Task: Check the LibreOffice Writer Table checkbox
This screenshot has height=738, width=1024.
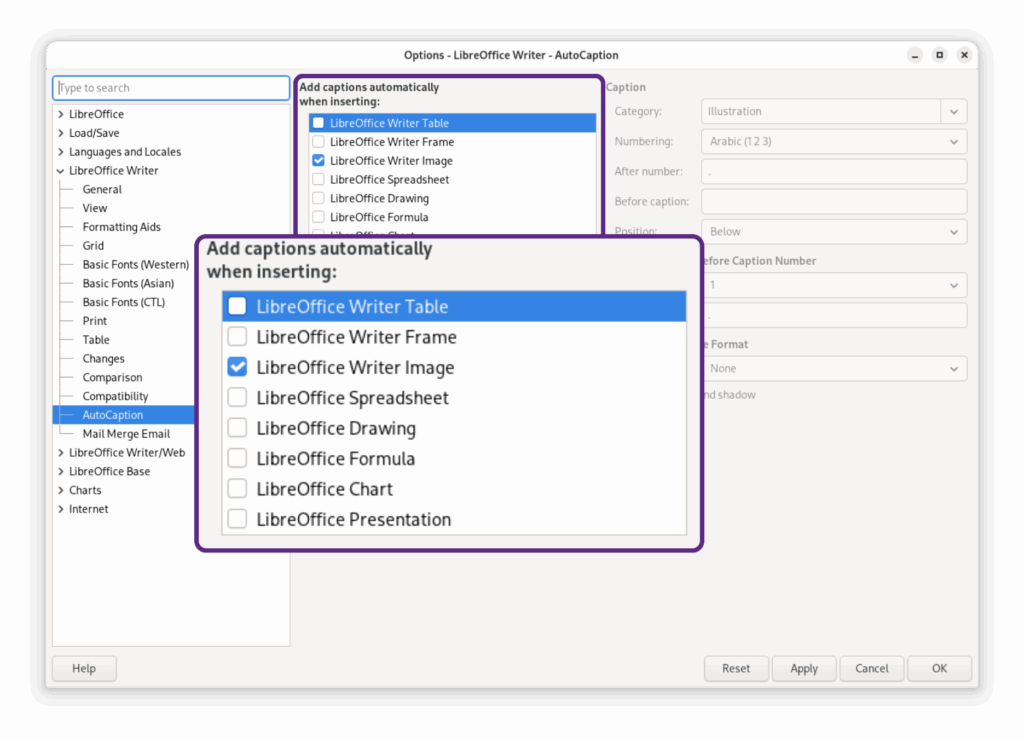Action: click(x=318, y=123)
